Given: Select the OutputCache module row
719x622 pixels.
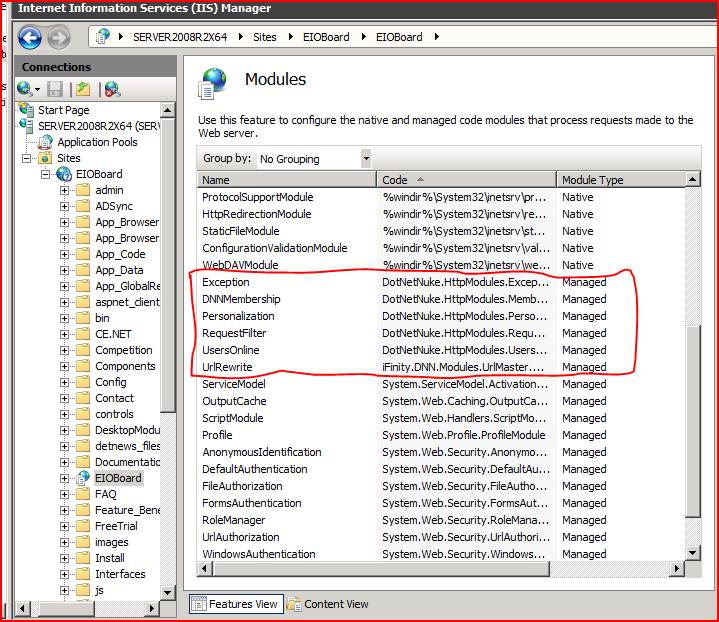Looking at the screenshot, I should click(x=441, y=401).
